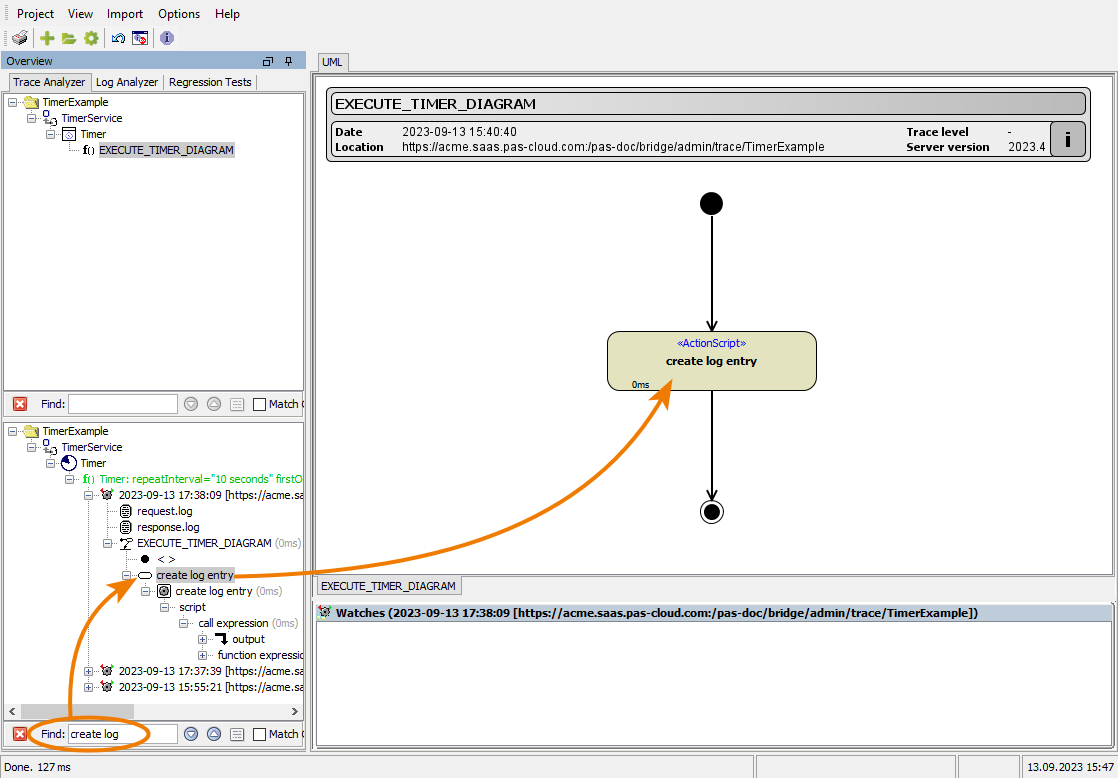Click the lower Find input field
This screenshot has height=778, width=1118.
[122, 734]
